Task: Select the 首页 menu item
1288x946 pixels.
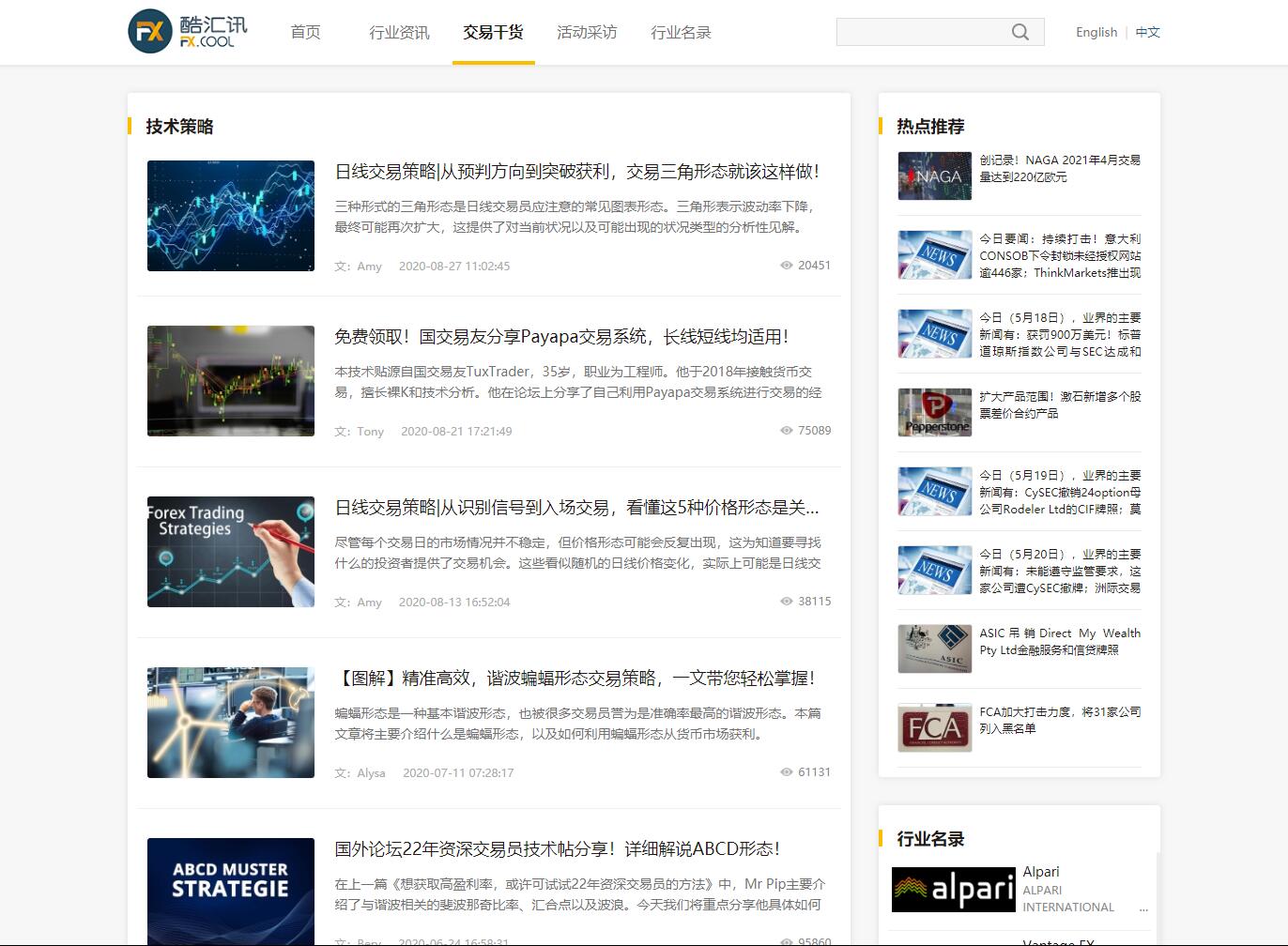Action: click(304, 31)
